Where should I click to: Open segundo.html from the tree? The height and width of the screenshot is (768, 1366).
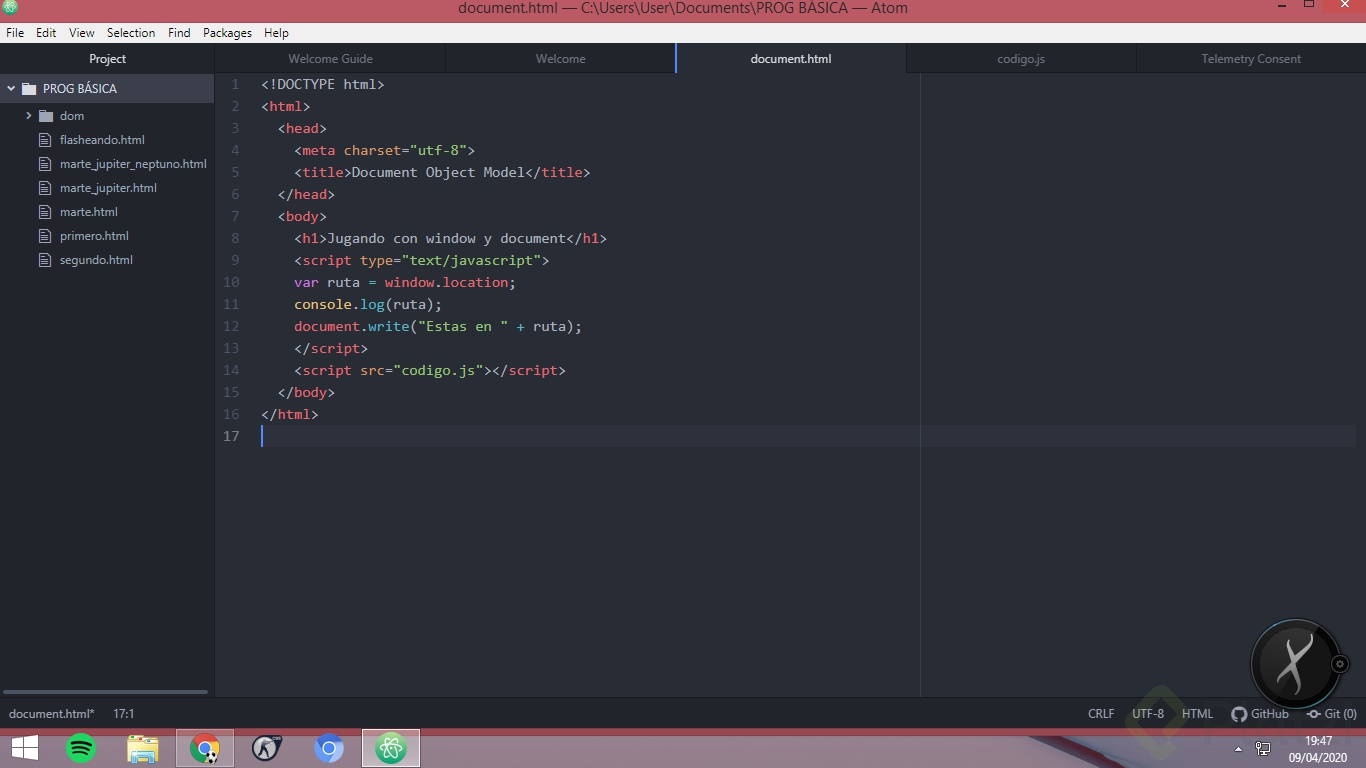96,260
